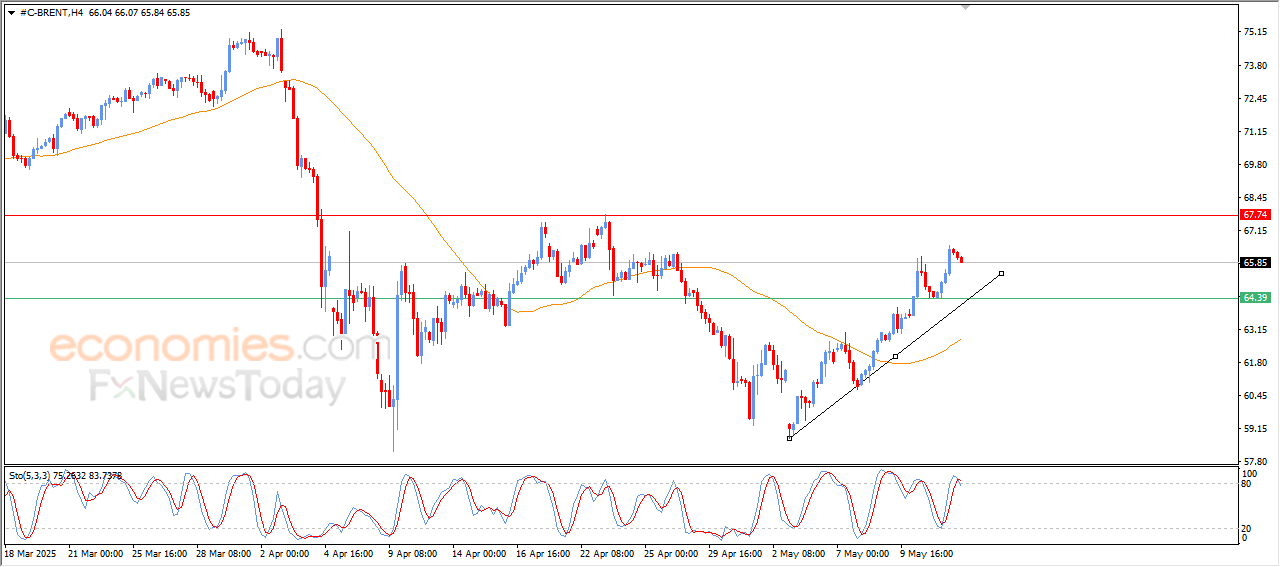Screen dimensions: 1280x567
Task: Open the dropdown arrow beside #C-BRENT title
Action: coord(11,13)
